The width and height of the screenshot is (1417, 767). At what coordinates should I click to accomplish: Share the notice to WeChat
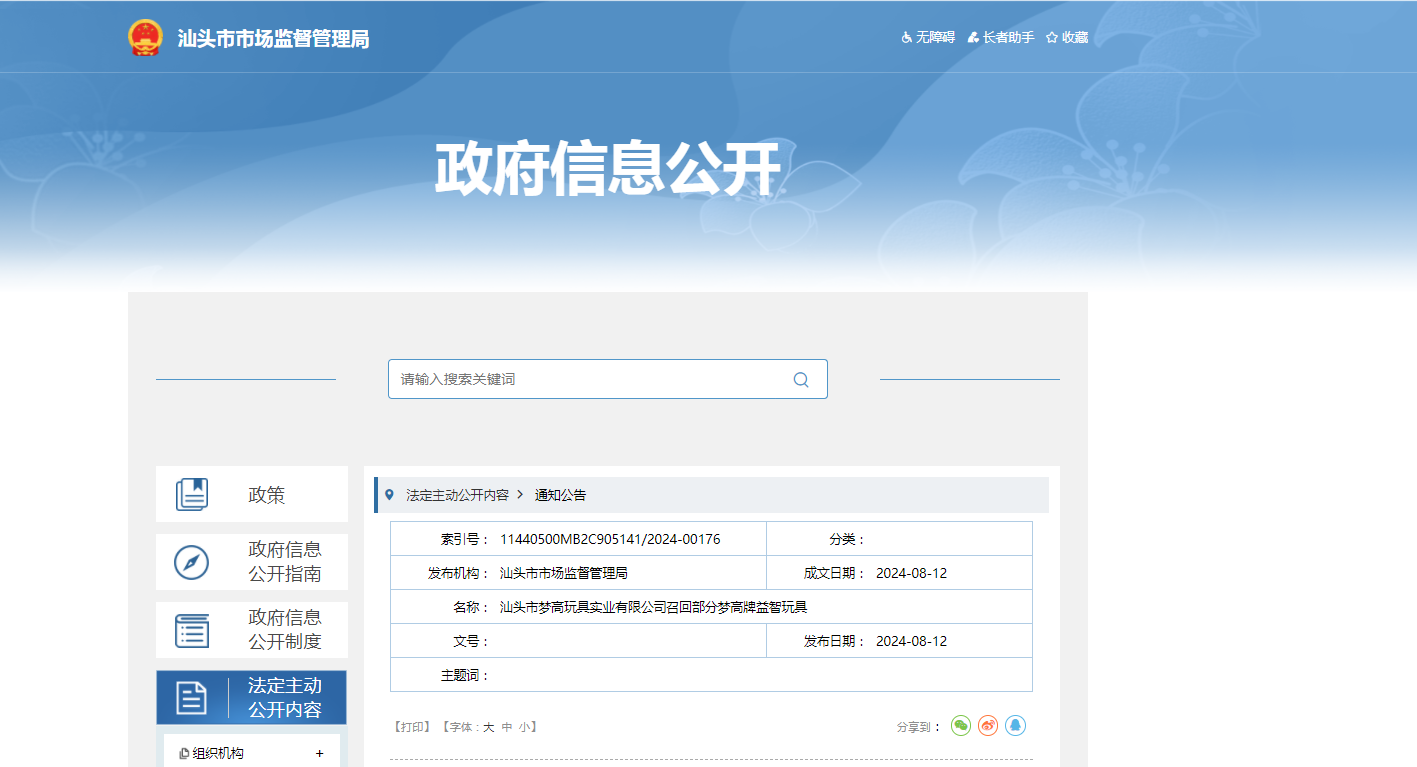[961, 726]
